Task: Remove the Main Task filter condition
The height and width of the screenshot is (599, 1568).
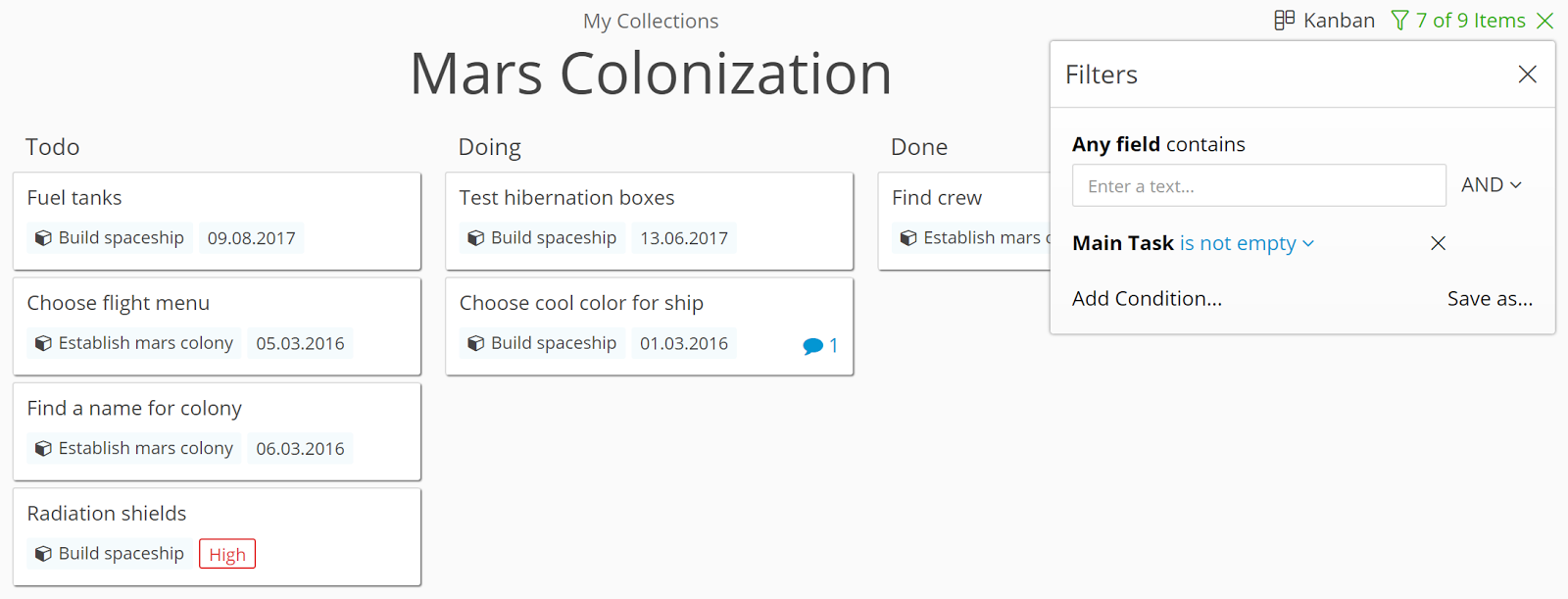Action: point(1438,243)
